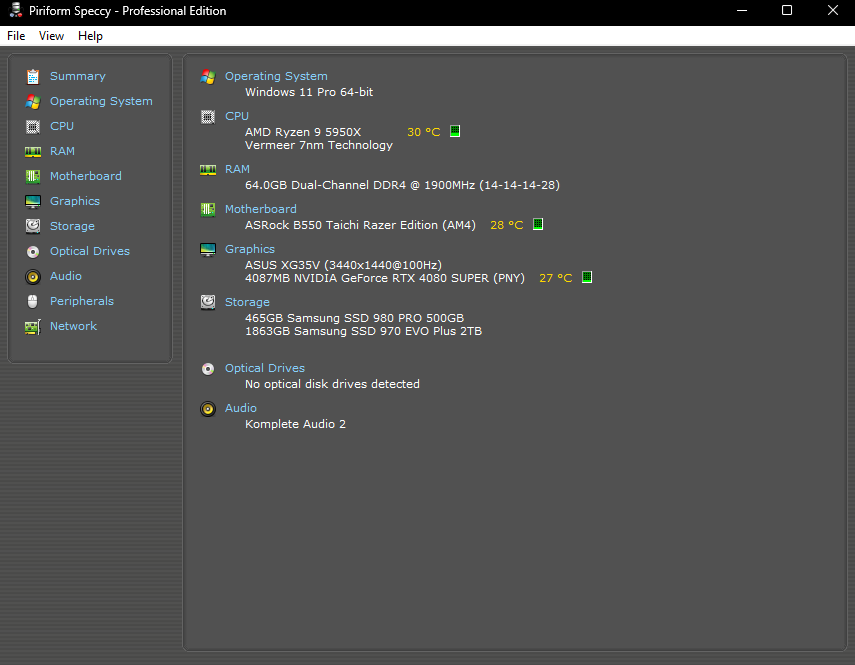Click the 30 °C CPU temperature value
Image resolution: width=855 pixels, height=665 pixels.
coord(424,132)
